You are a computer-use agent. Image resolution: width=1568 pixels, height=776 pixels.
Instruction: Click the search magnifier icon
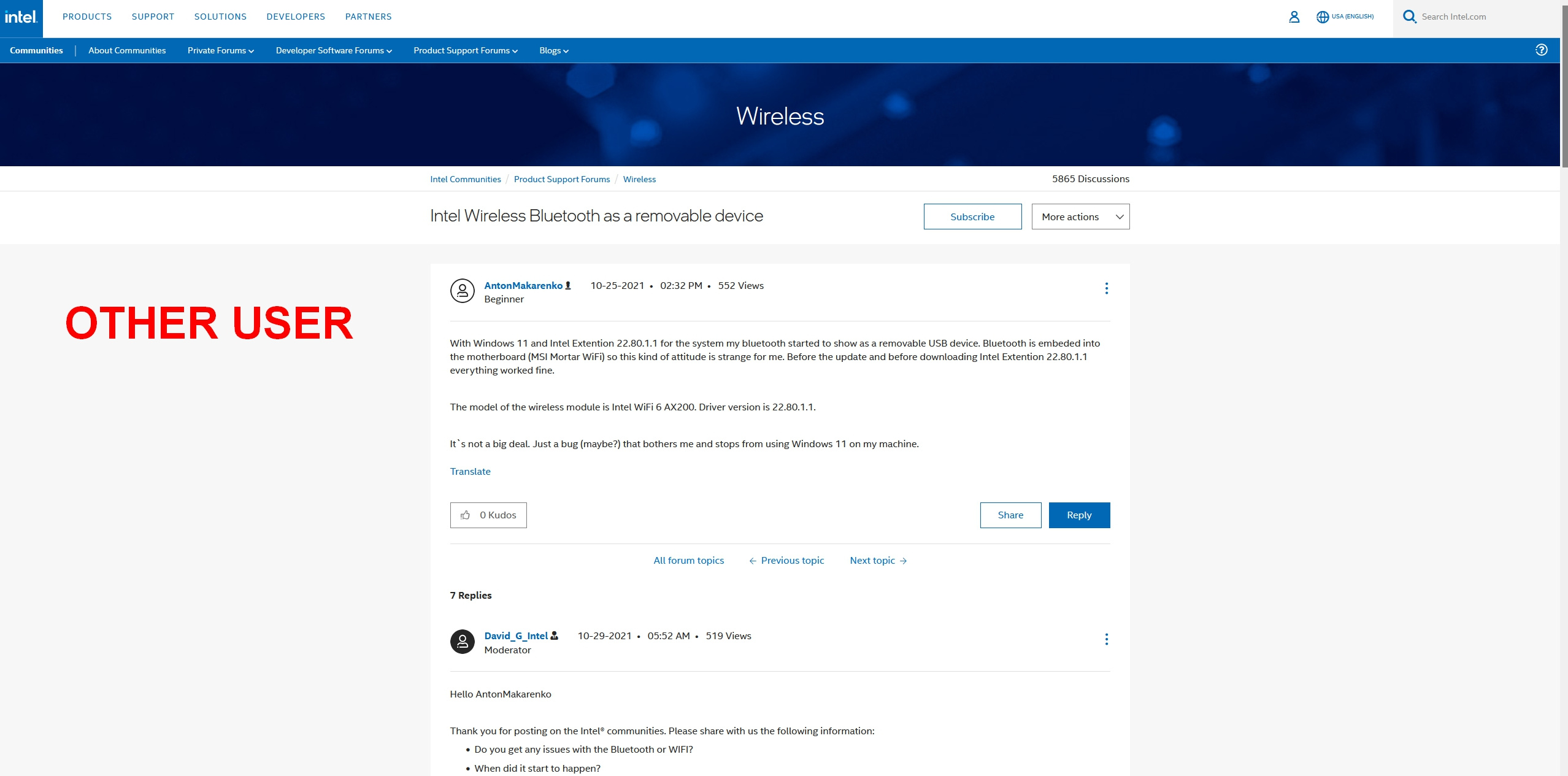[1409, 17]
